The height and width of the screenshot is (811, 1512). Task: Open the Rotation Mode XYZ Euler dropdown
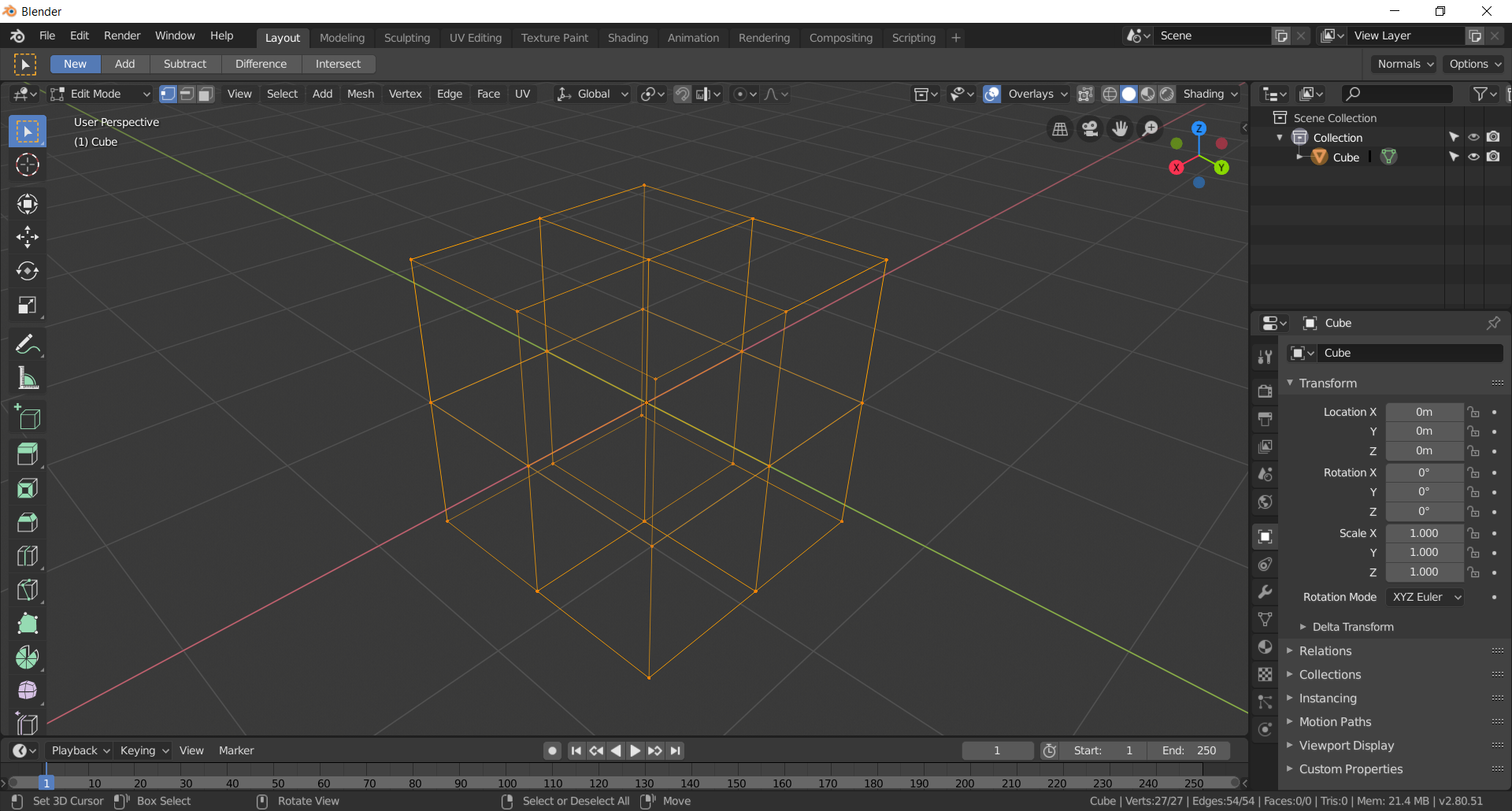[1425, 597]
